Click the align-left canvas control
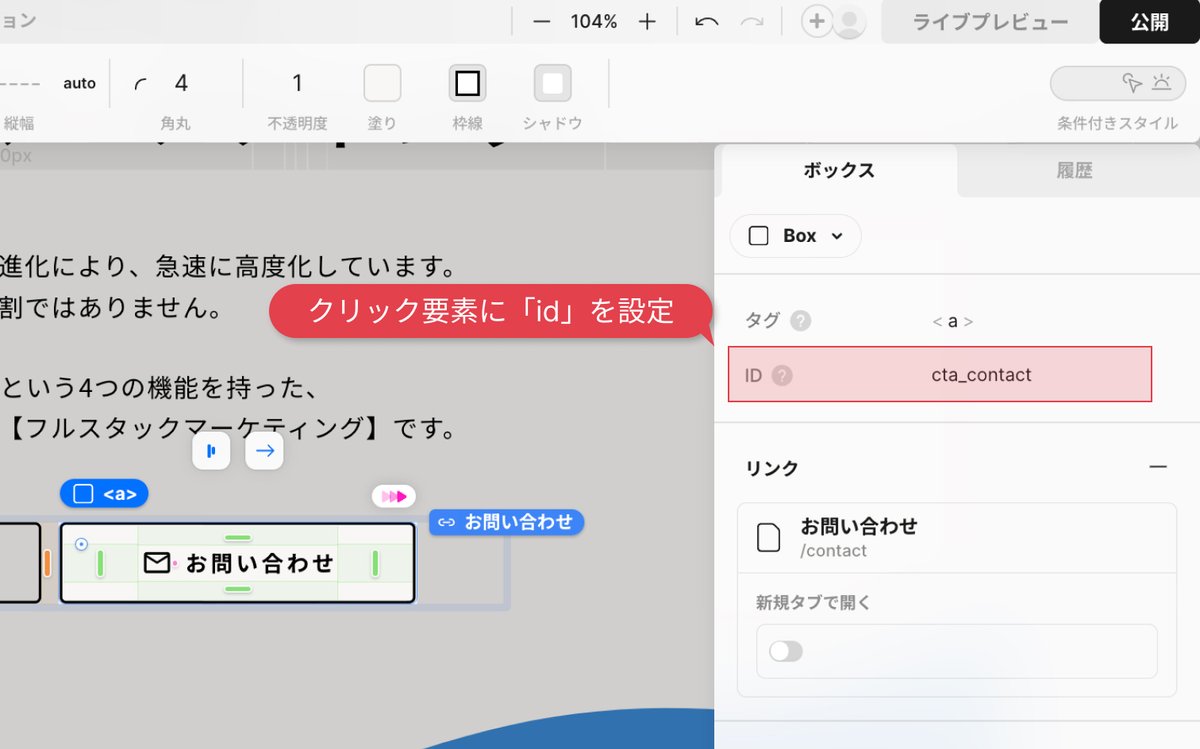The width and height of the screenshot is (1200, 749). pyautogui.click(x=211, y=451)
